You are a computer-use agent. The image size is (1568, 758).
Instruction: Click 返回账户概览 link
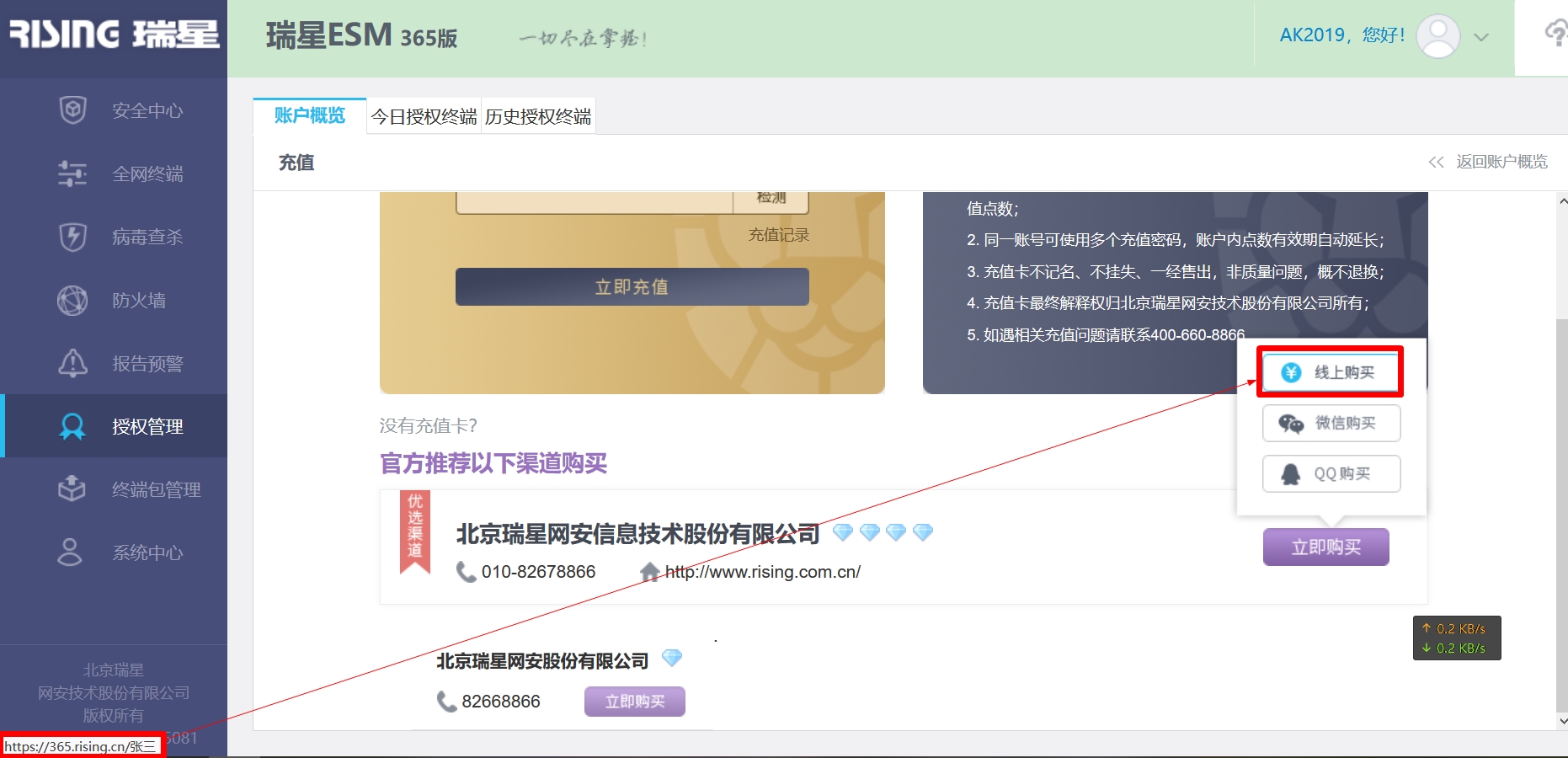click(x=1502, y=162)
